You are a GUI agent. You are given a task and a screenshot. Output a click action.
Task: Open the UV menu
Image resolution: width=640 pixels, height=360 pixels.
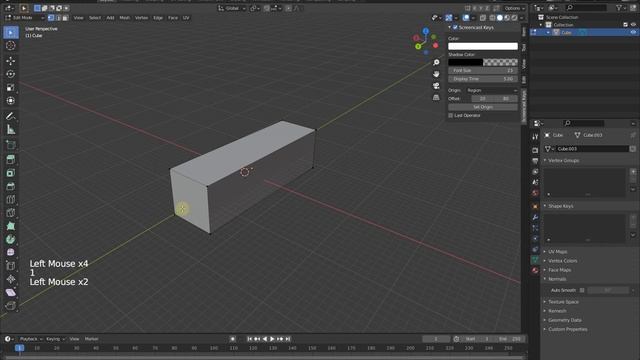(x=186, y=18)
